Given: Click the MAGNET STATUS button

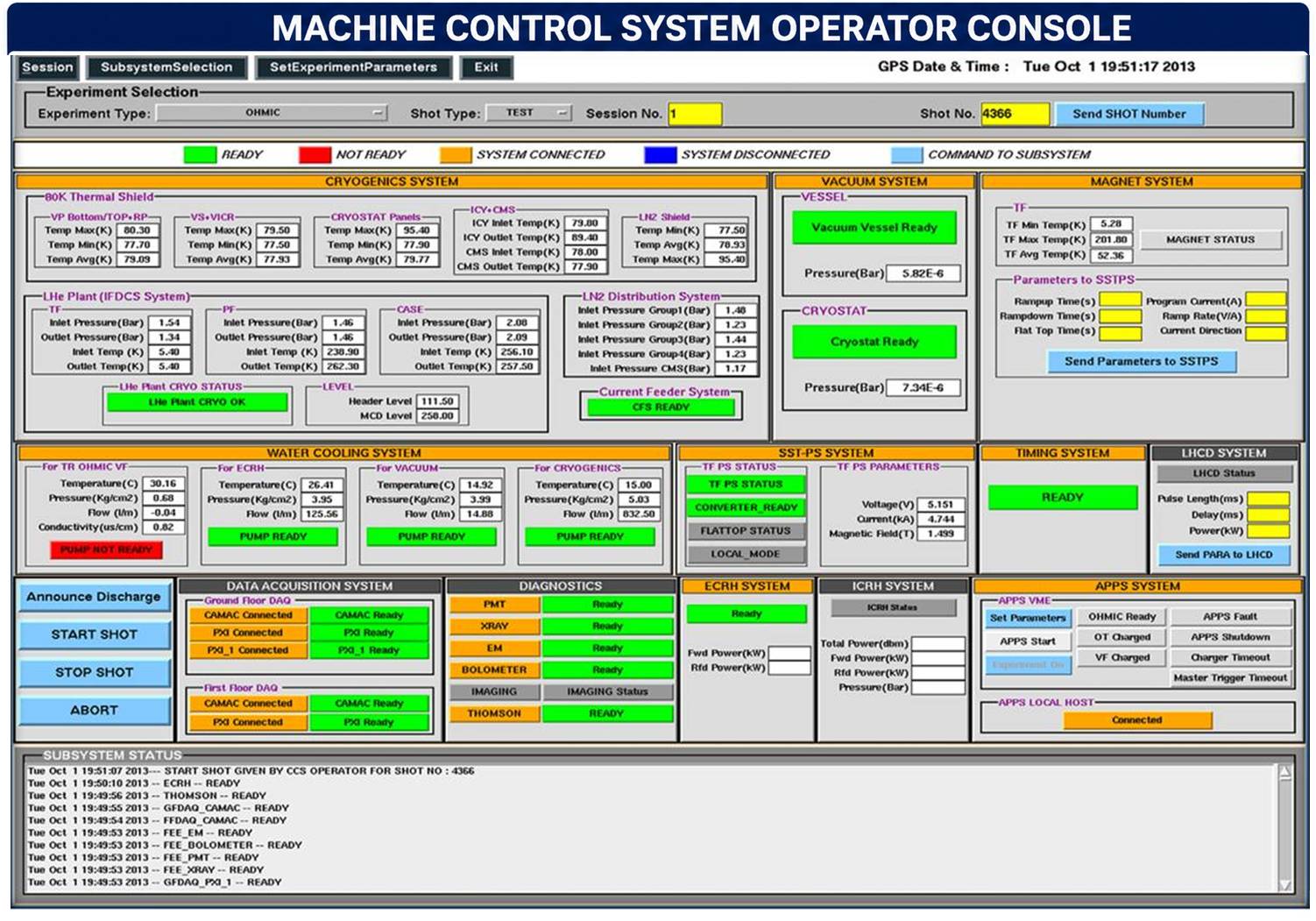Looking at the screenshot, I should point(1210,239).
